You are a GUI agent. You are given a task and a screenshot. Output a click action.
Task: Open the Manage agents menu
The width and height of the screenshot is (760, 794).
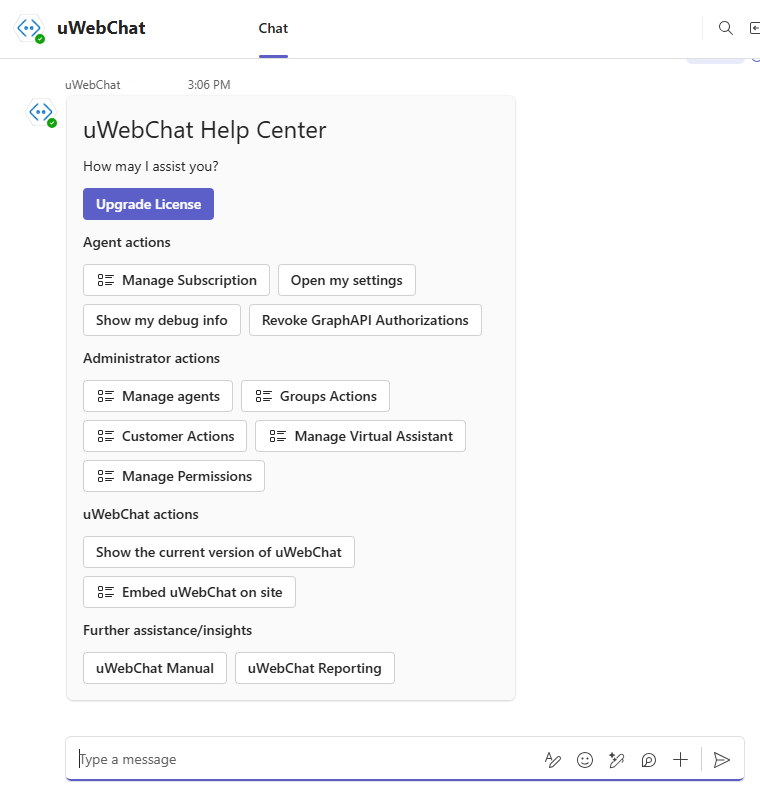(x=158, y=396)
